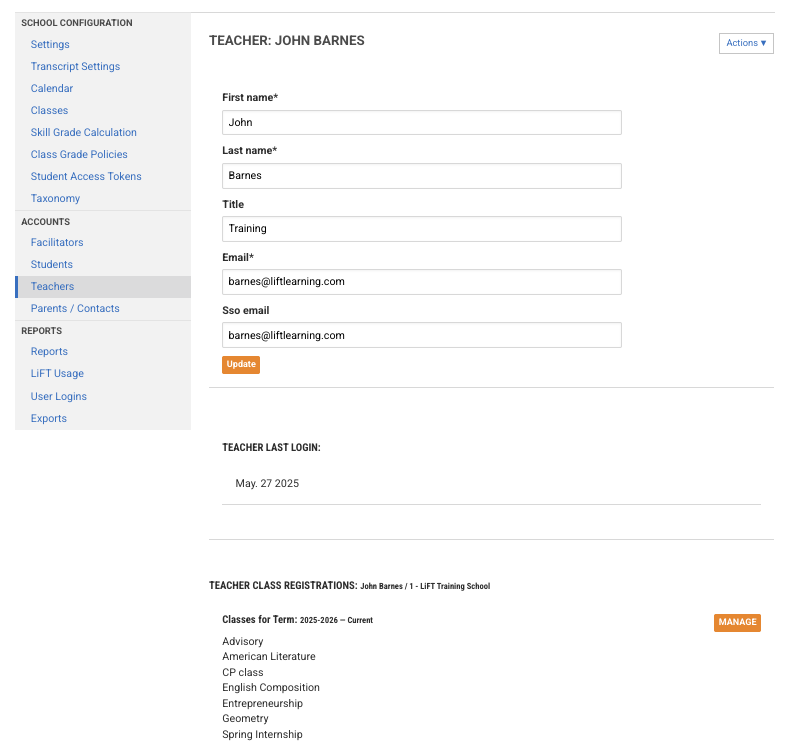Open the Actions dropdown menu
The height and width of the screenshot is (752, 801).
[745, 43]
